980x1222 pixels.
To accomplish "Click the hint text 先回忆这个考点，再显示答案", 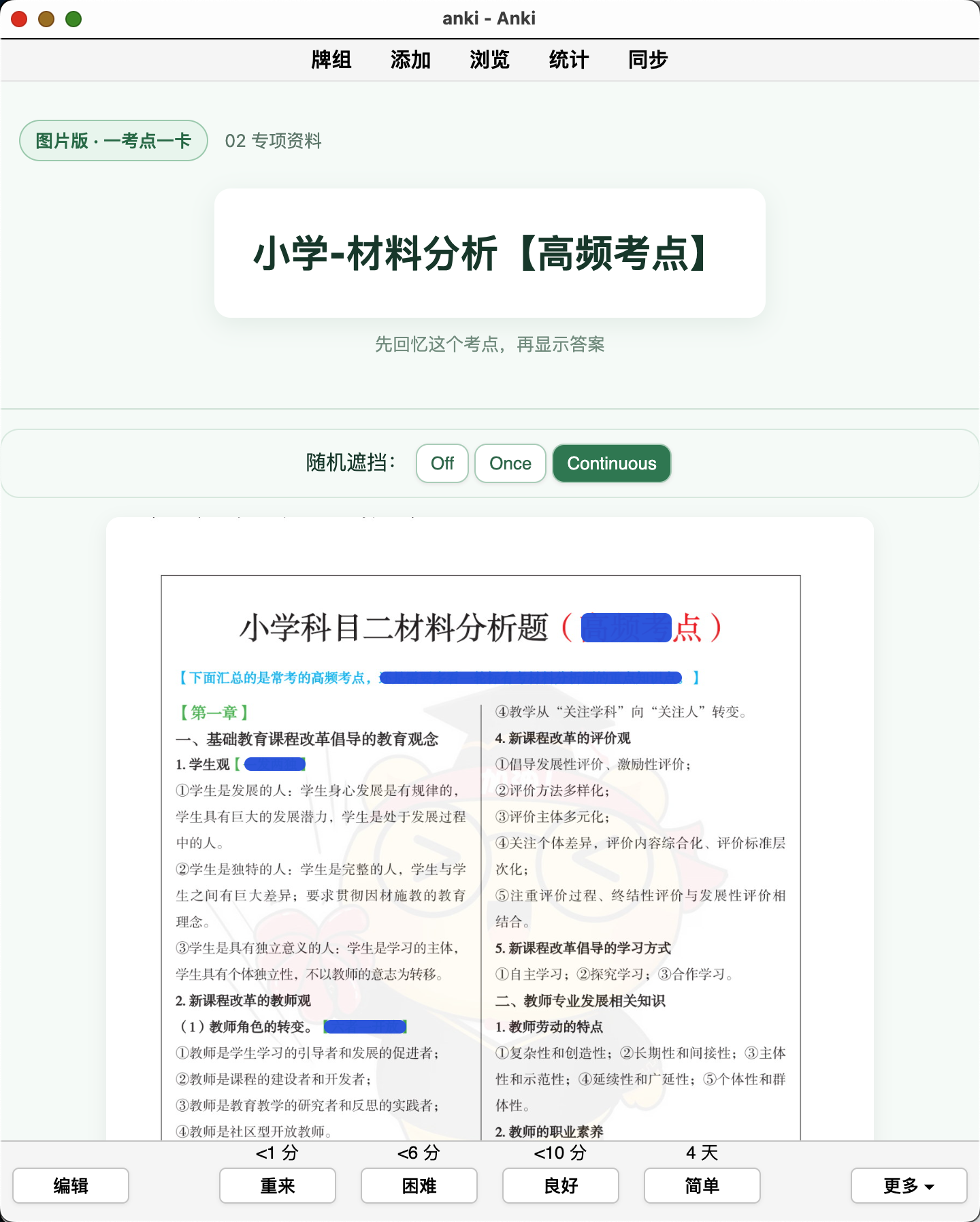I will click(490, 344).
